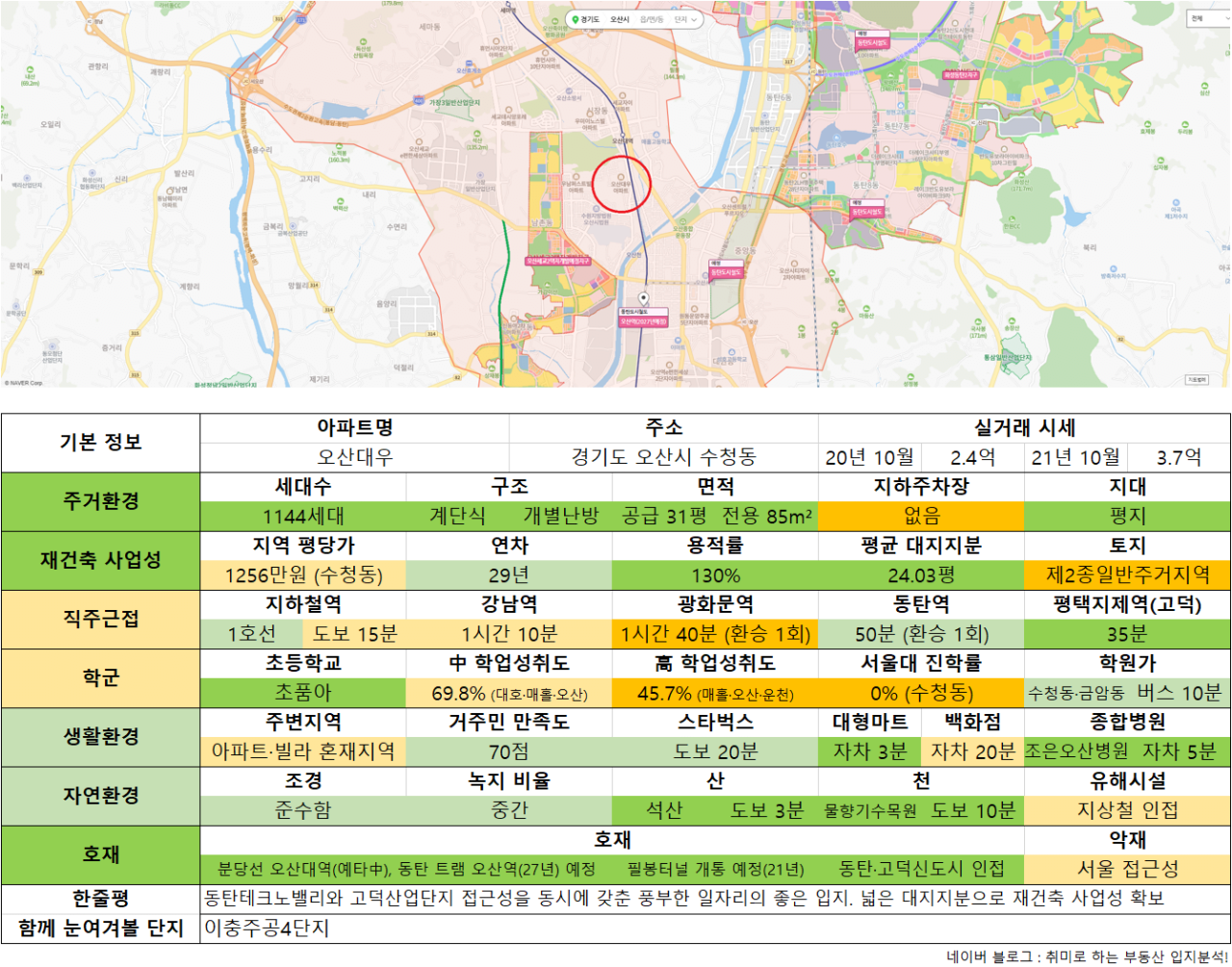Click the pink 오산역(2027년예정) label

(643, 322)
